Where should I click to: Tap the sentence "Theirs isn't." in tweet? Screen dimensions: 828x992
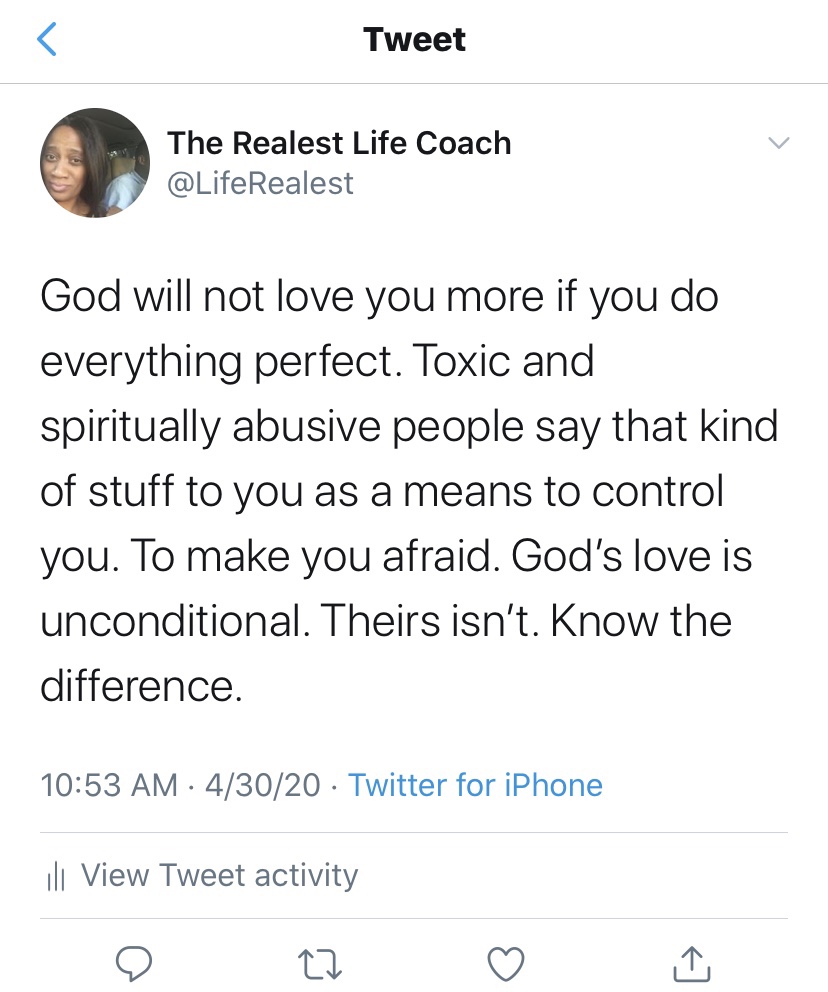pyautogui.click(x=437, y=622)
